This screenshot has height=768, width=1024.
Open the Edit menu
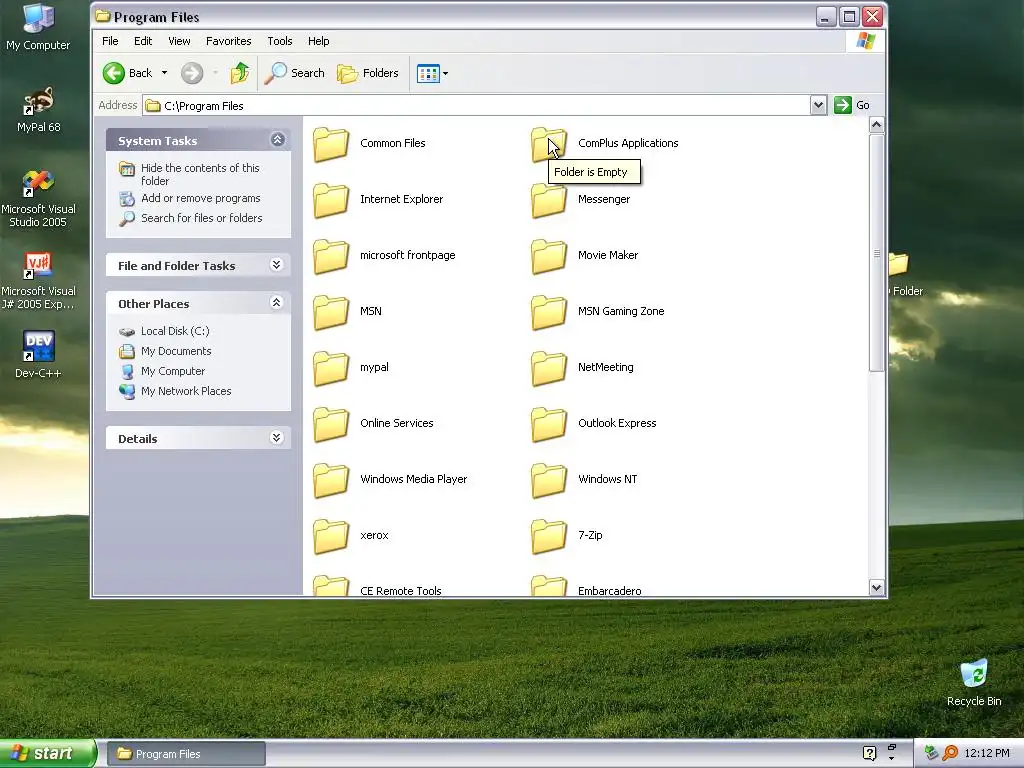[x=143, y=41]
